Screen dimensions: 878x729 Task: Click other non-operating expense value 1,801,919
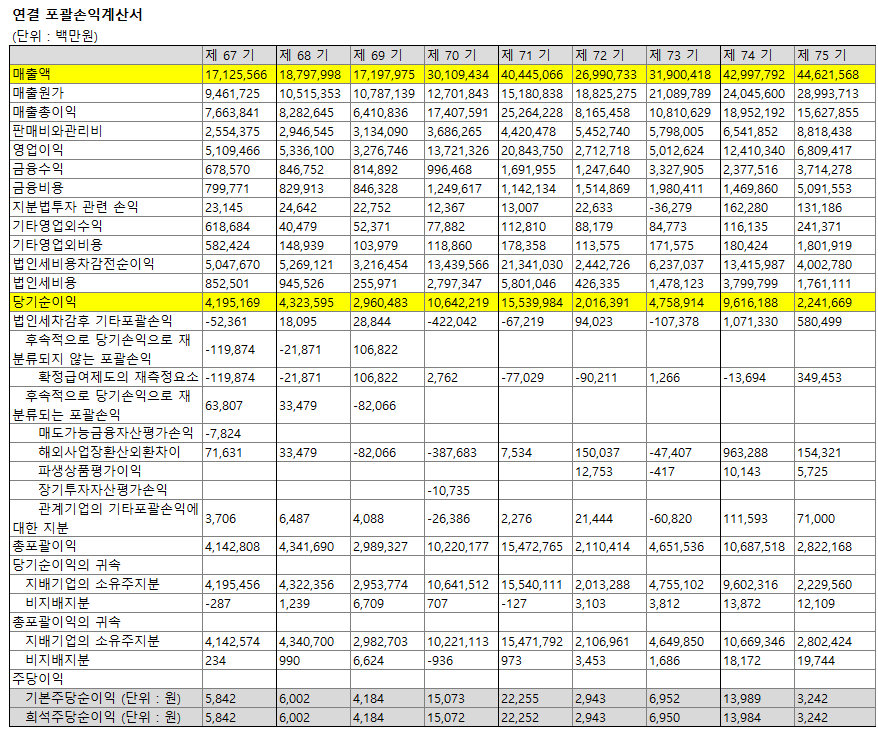tap(824, 246)
